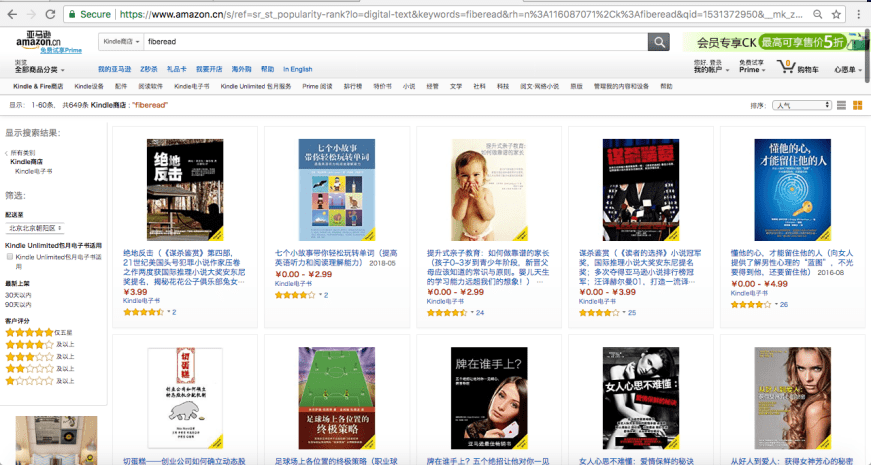This screenshot has width=871, height=465.
Task: Enable the Kindle Unlimited eligible checkbox
Action: coord(10,257)
